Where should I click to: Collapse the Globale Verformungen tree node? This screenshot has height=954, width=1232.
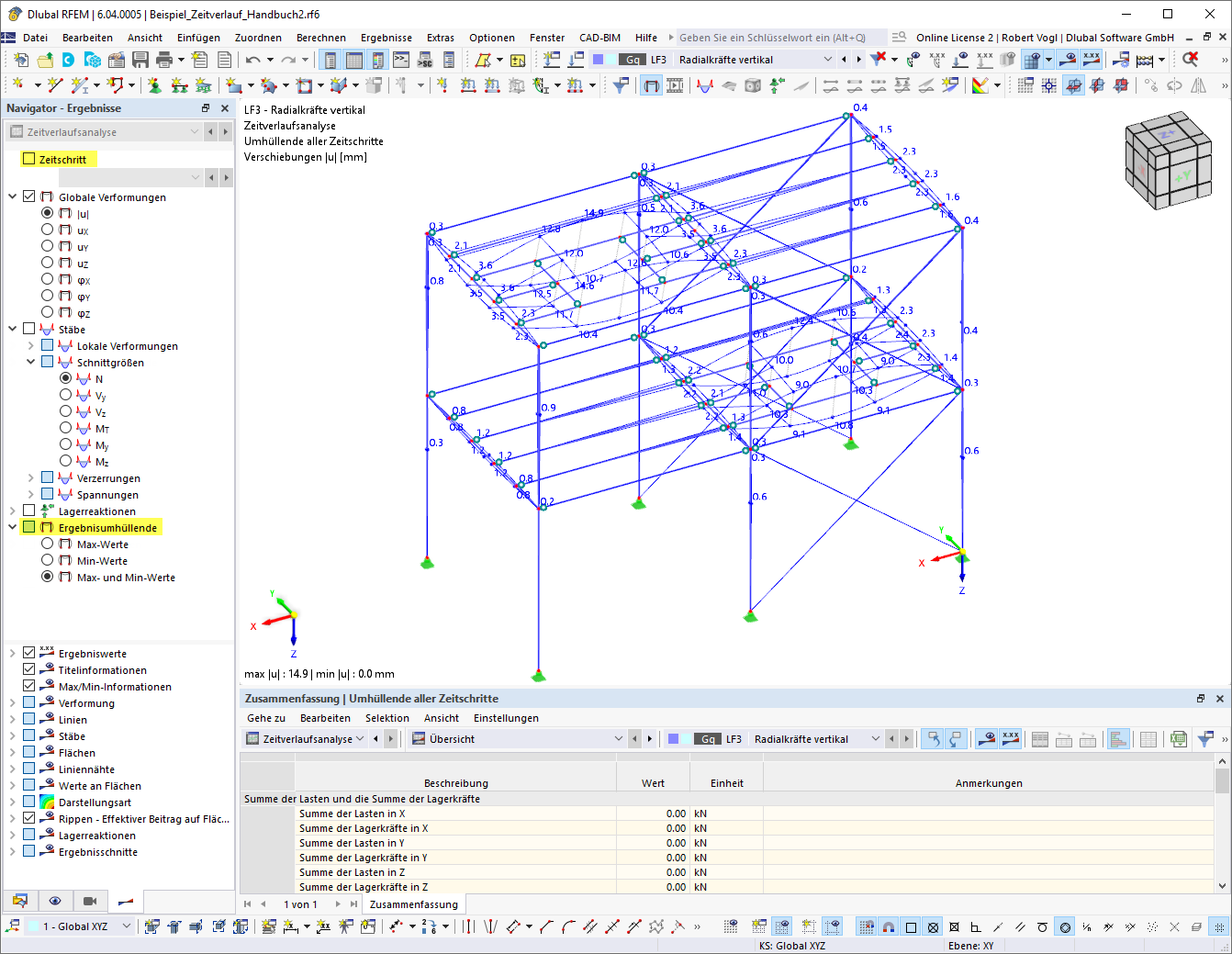pyautogui.click(x=12, y=196)
